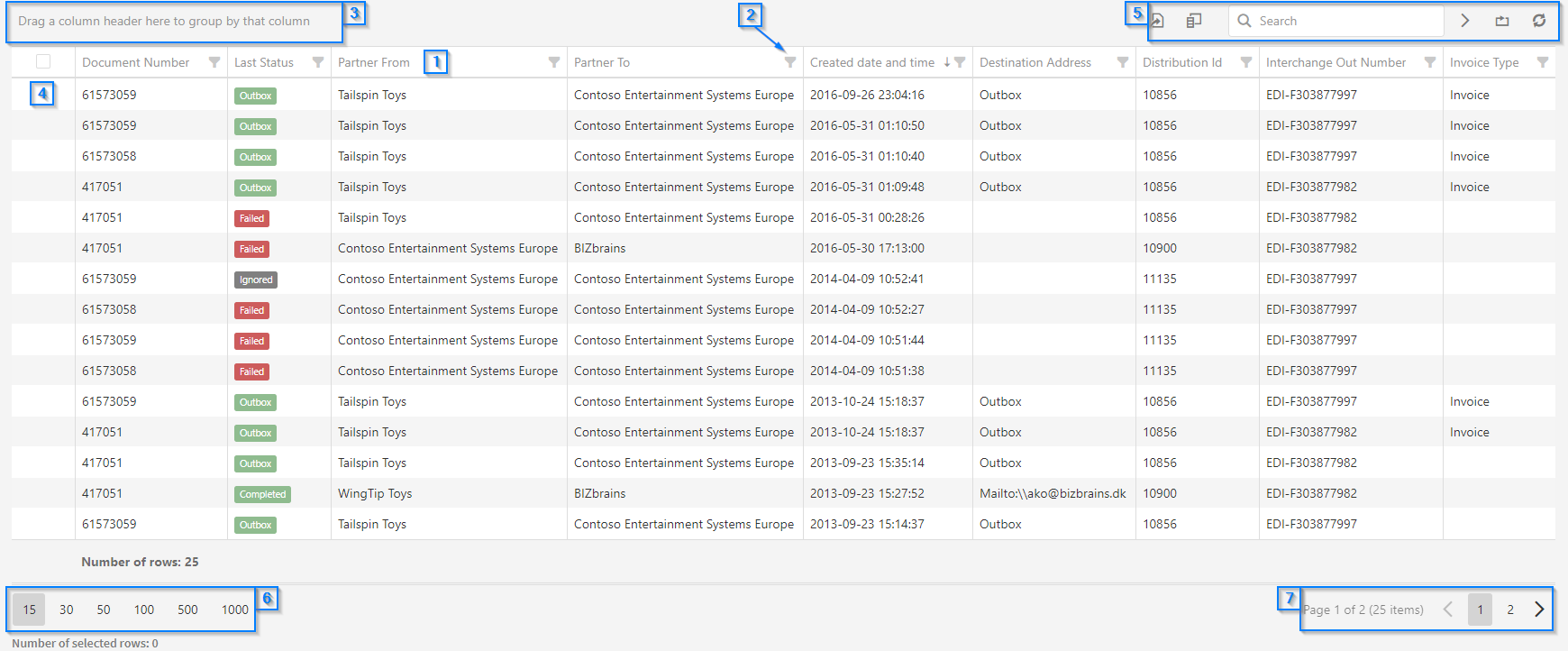Click the magnifier icon in the search box
This screenshot has width=1568, height=651.
coord(1244,21)
